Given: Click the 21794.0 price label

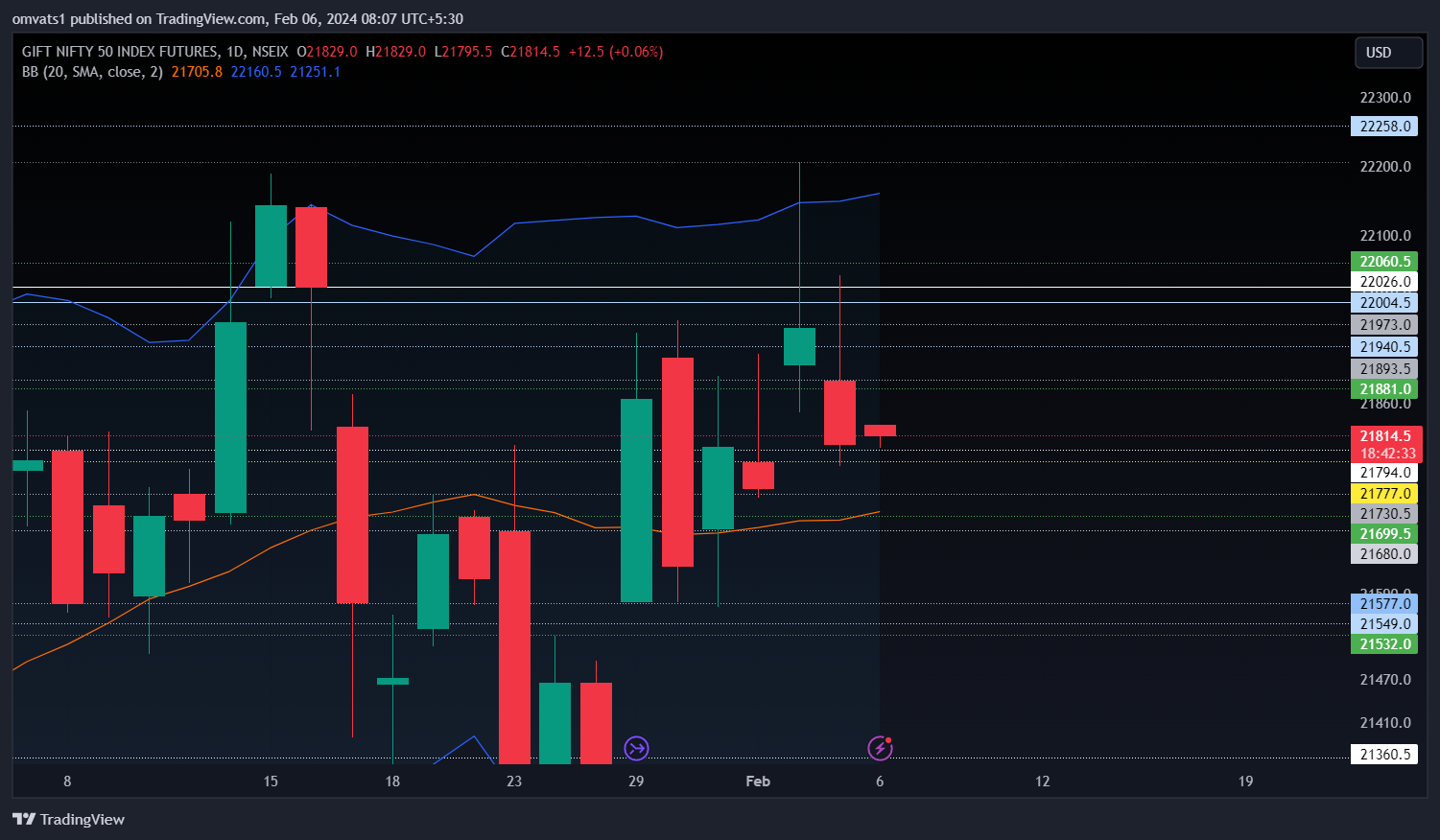Looking at the screenshot, I should point(1383,473).
